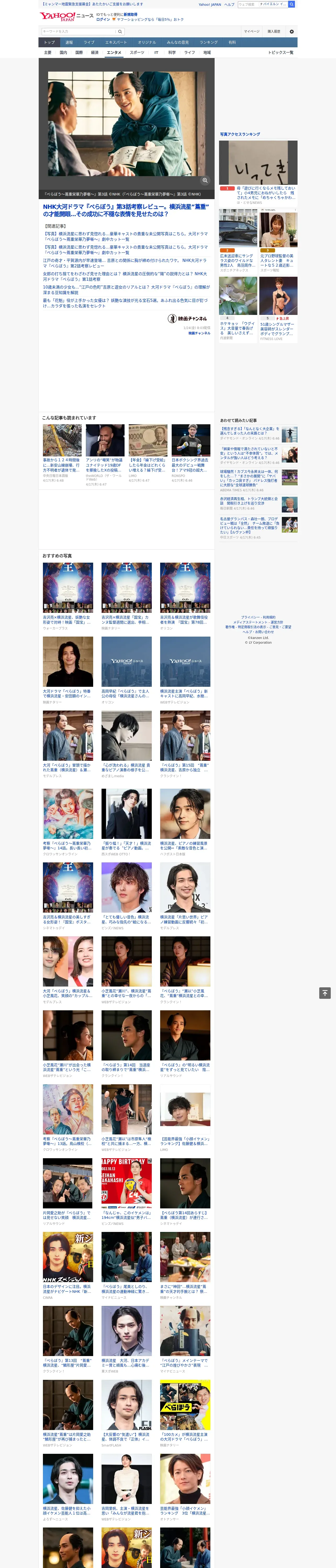Viewport: 336px width, 1568px height.
Task: Open rank 3 元プロ野球監督の美人タレント妻 photo
Action: [x=278, y=228]
